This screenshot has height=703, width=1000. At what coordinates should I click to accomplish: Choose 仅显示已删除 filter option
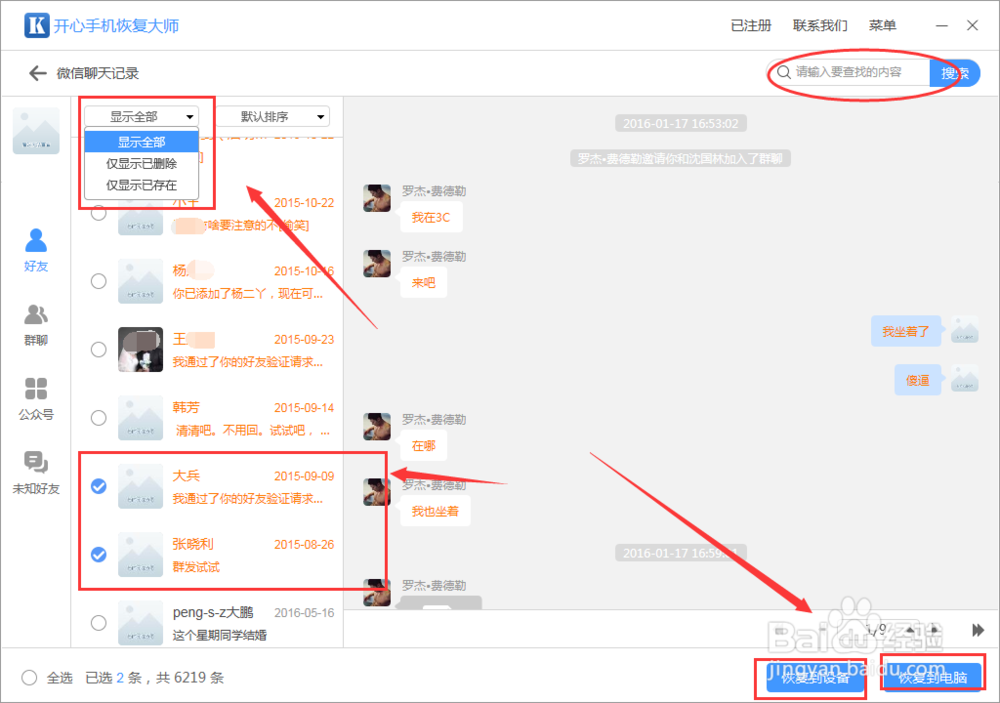[142, 163]
